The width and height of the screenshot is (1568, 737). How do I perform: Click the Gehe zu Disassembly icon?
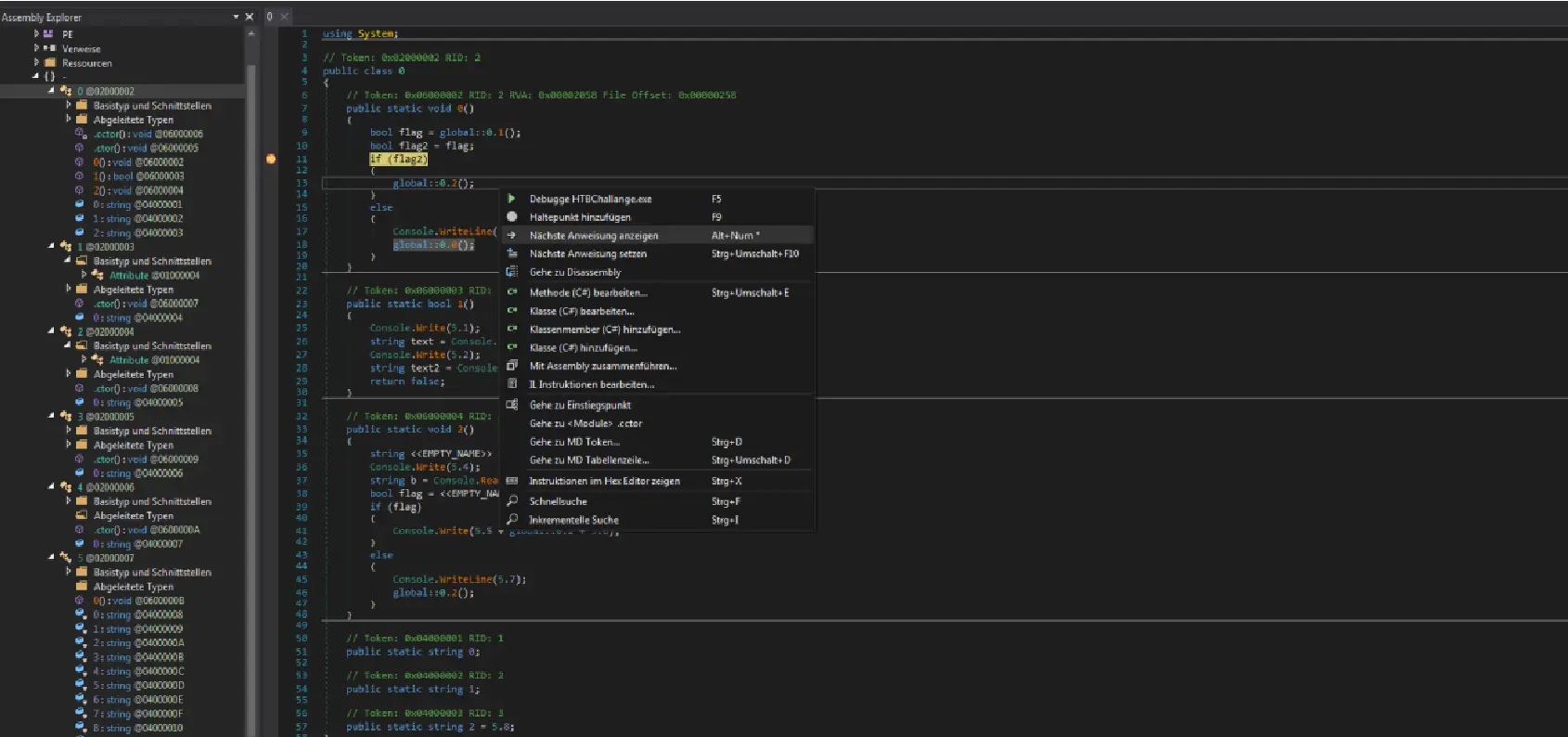pyautogui.click(x=511, y=272)
